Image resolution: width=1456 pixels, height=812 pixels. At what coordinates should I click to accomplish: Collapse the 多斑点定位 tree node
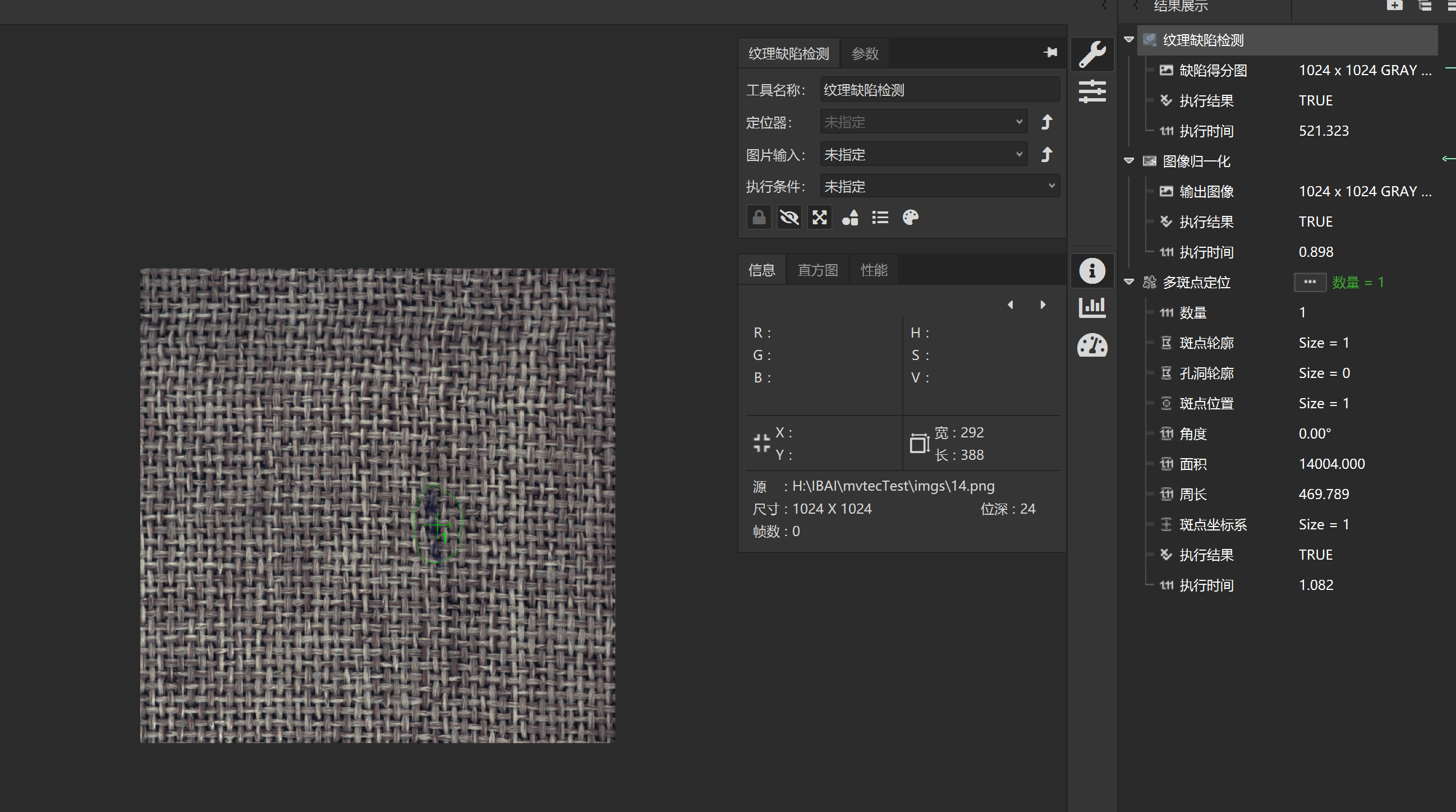click(1129, 282)
